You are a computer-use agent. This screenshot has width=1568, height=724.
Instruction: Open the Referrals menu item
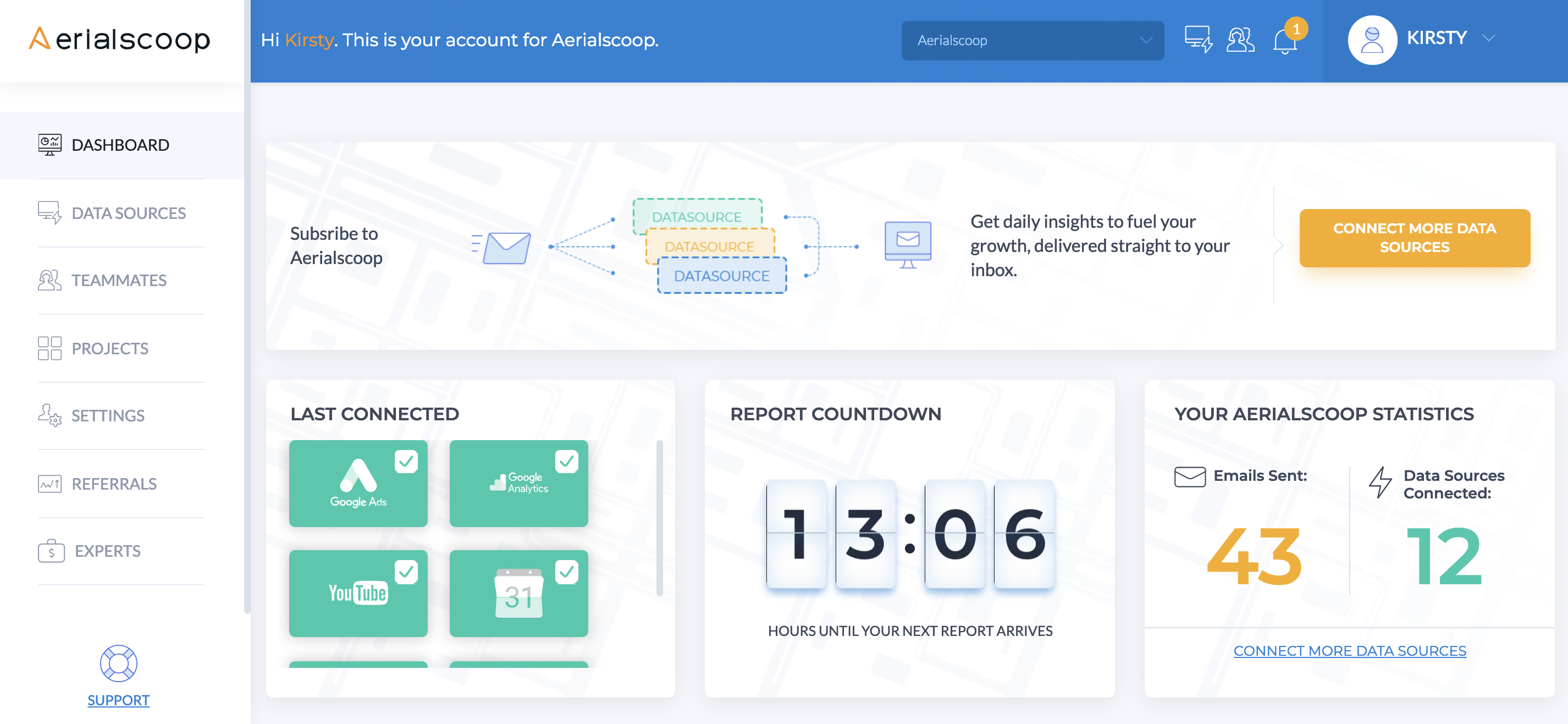(114, 484)
